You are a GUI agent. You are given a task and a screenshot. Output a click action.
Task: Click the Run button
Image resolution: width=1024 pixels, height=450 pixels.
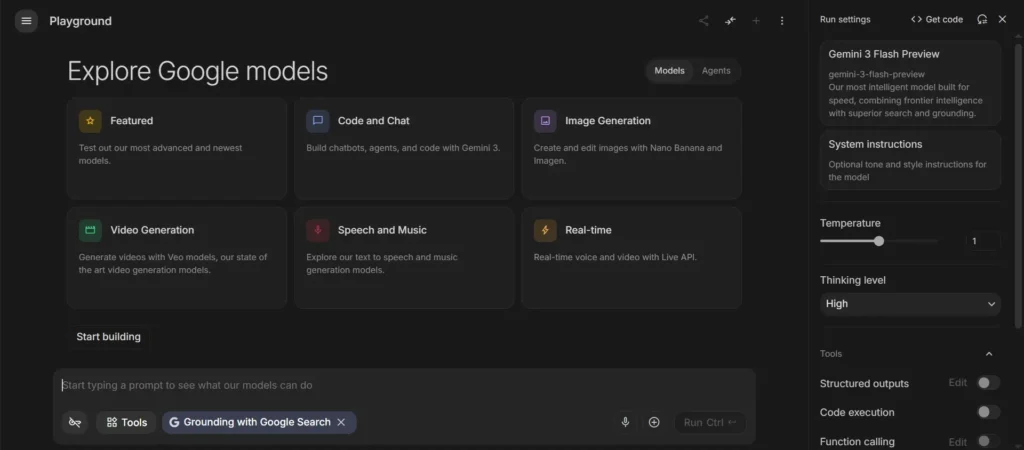[x=710, y=423]
